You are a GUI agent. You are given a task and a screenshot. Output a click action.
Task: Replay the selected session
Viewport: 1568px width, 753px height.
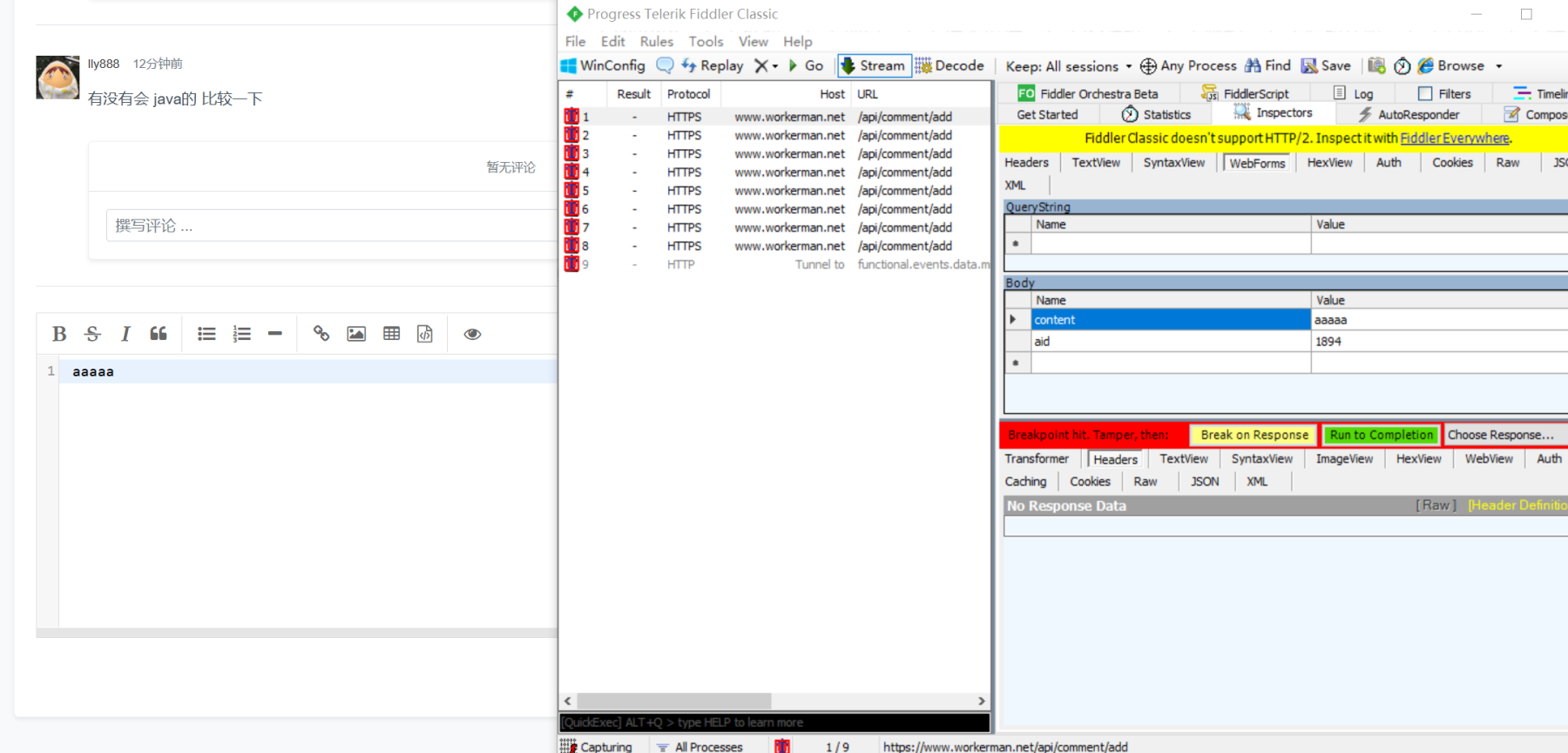click(713, 65)
